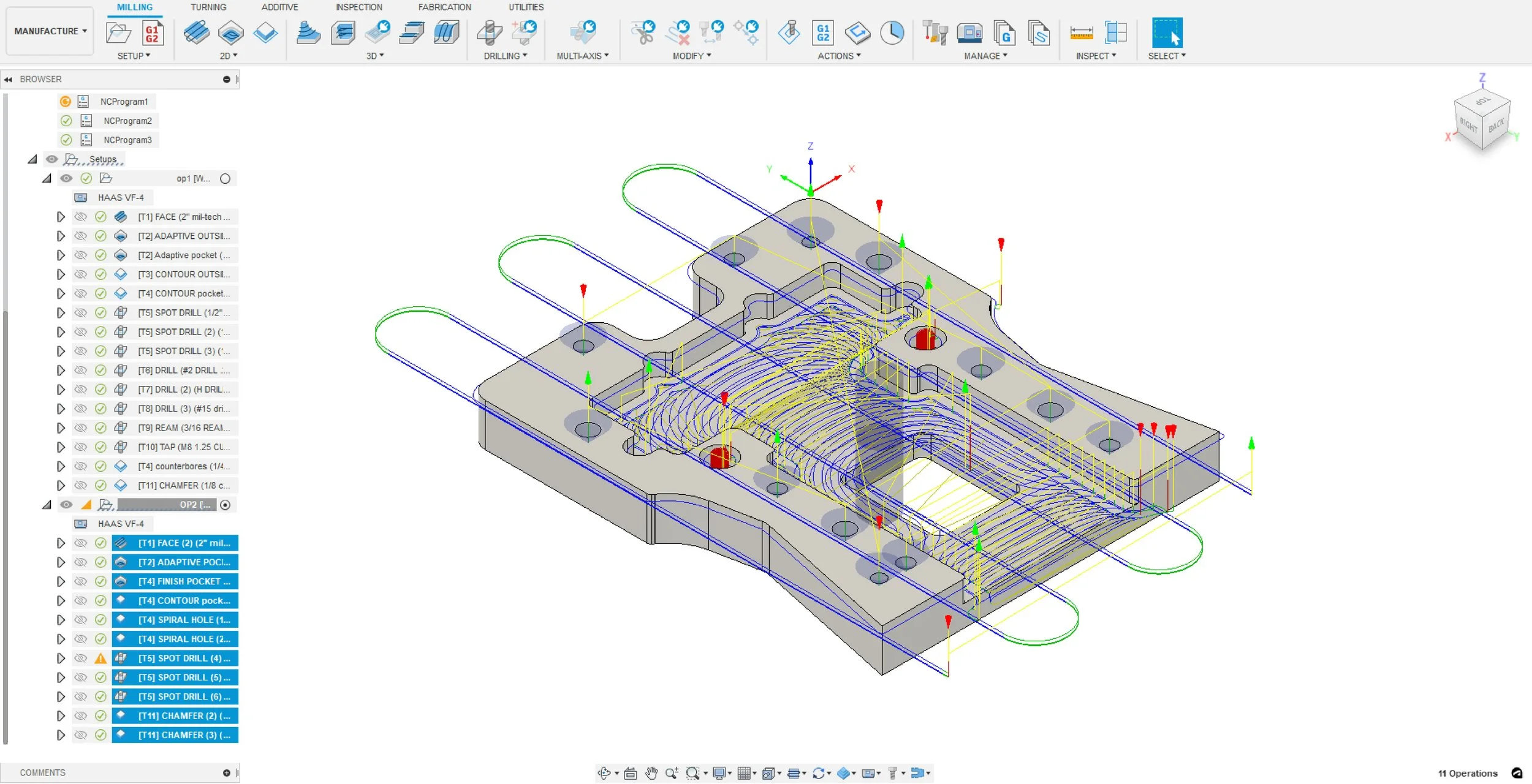Activate the window selection tool

(1166, 31)
